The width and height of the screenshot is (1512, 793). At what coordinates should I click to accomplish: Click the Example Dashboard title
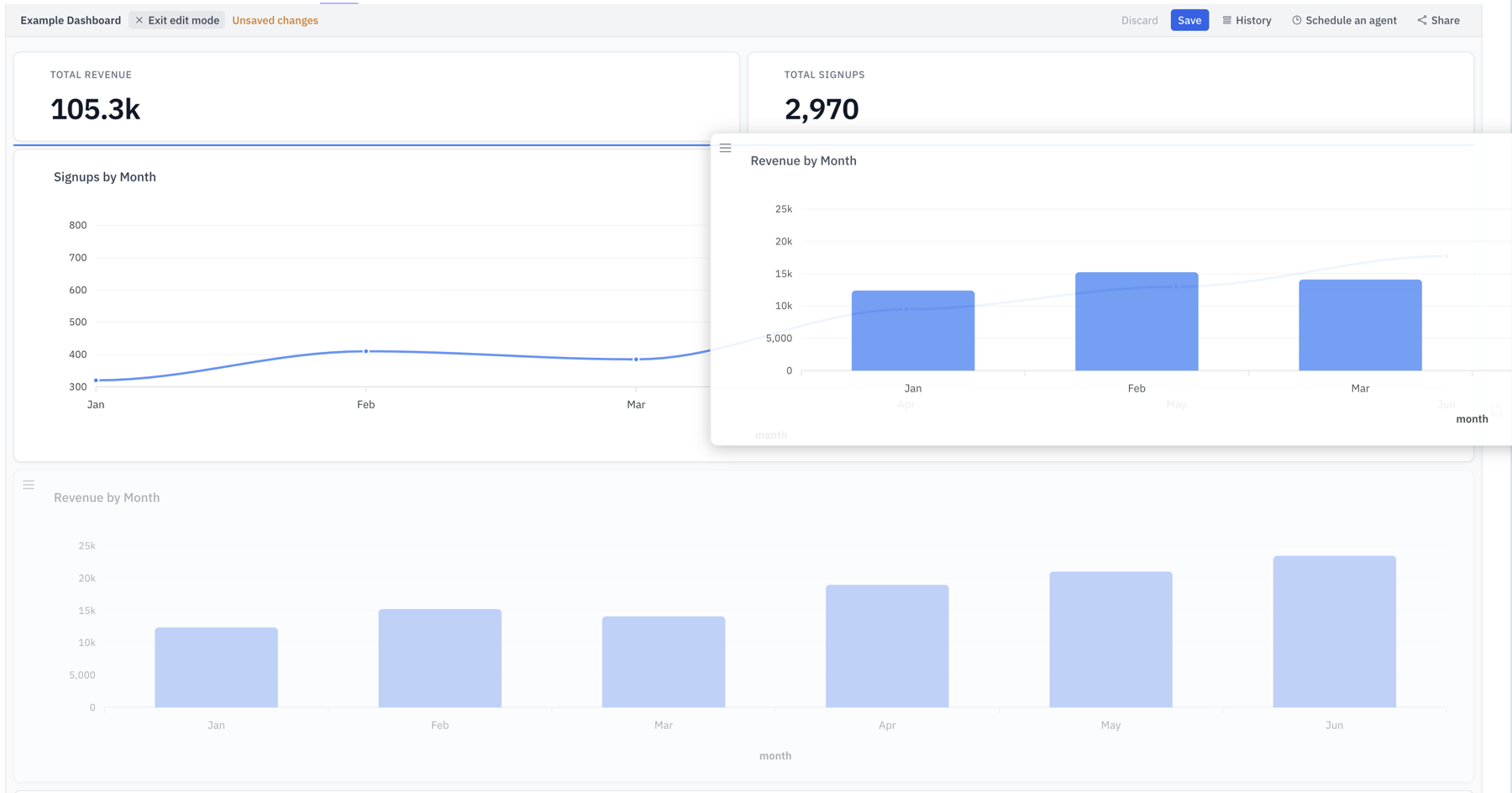(x=71, y=20)
